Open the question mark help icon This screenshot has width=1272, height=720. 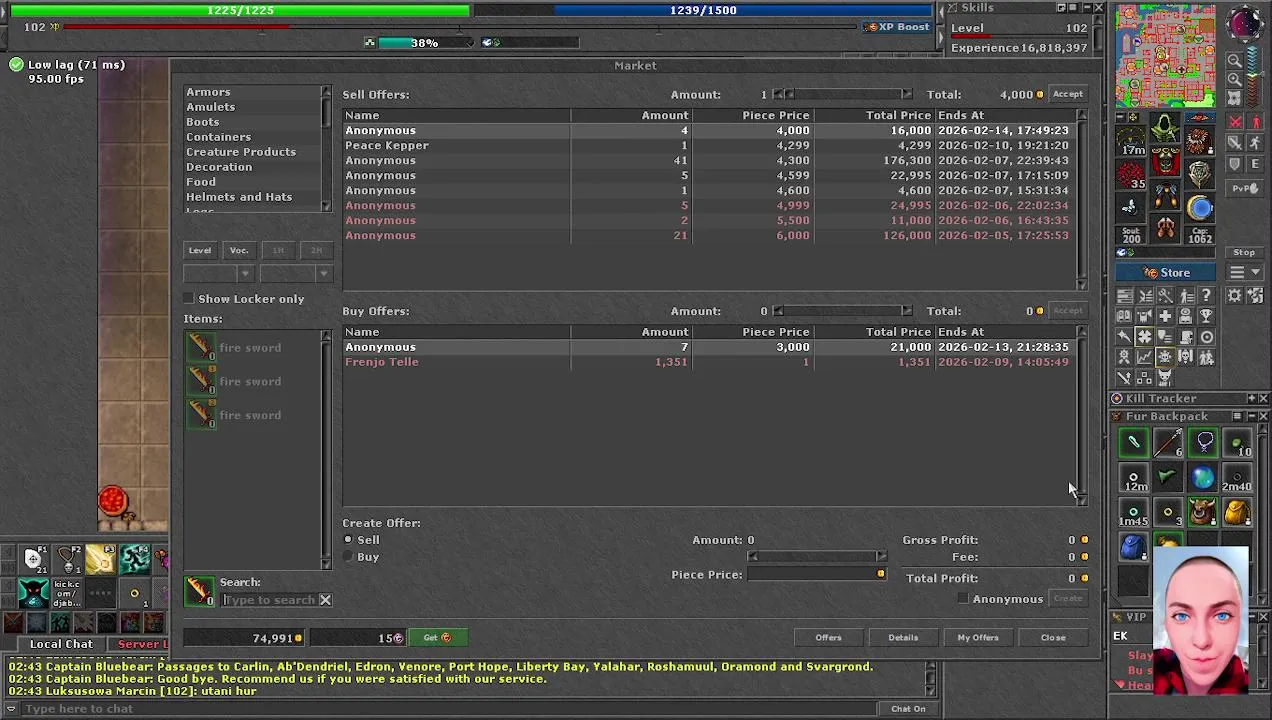(x=1207, y=296)
